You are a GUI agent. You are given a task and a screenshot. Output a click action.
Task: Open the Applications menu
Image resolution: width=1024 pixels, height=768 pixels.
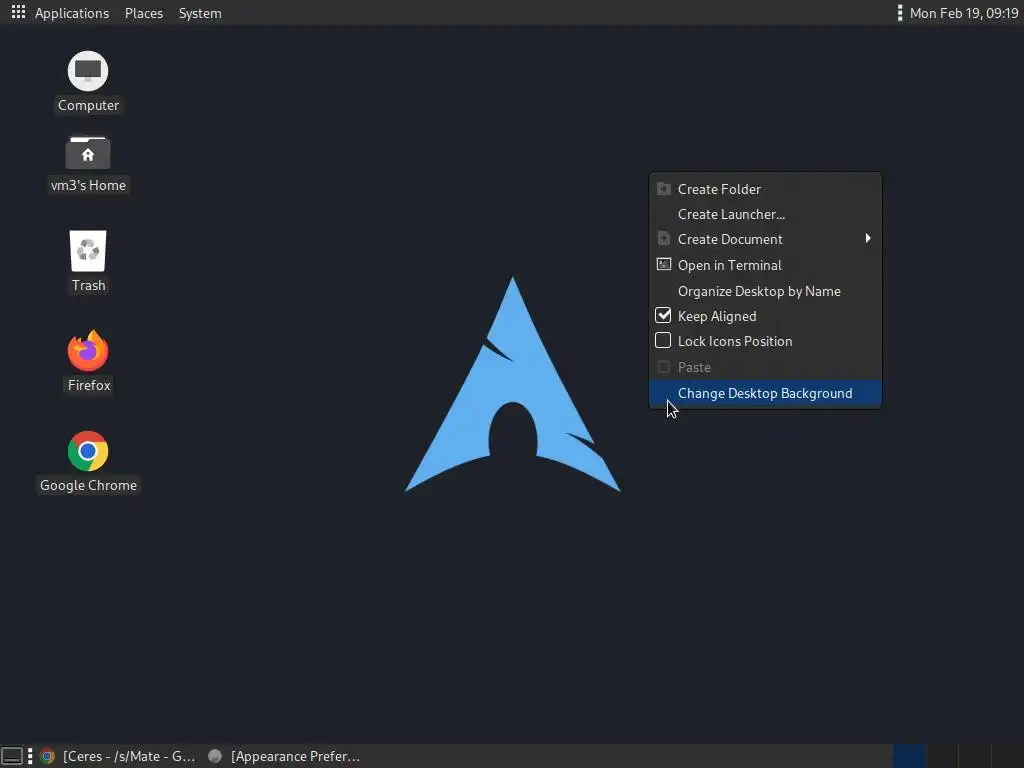point(72,13)
